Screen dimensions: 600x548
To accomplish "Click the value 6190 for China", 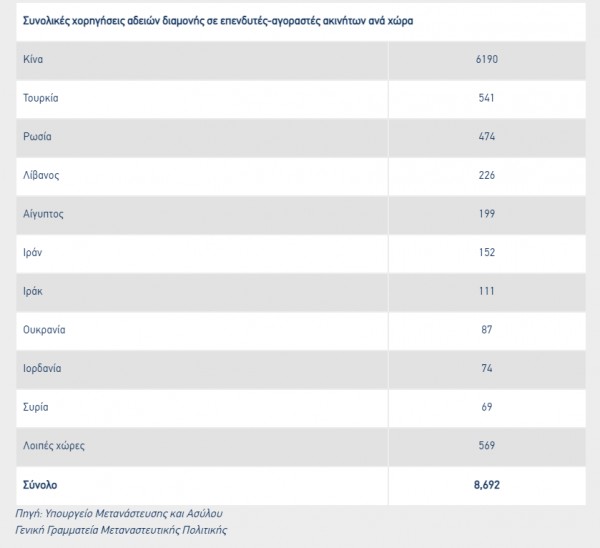I will click(486, 59).
